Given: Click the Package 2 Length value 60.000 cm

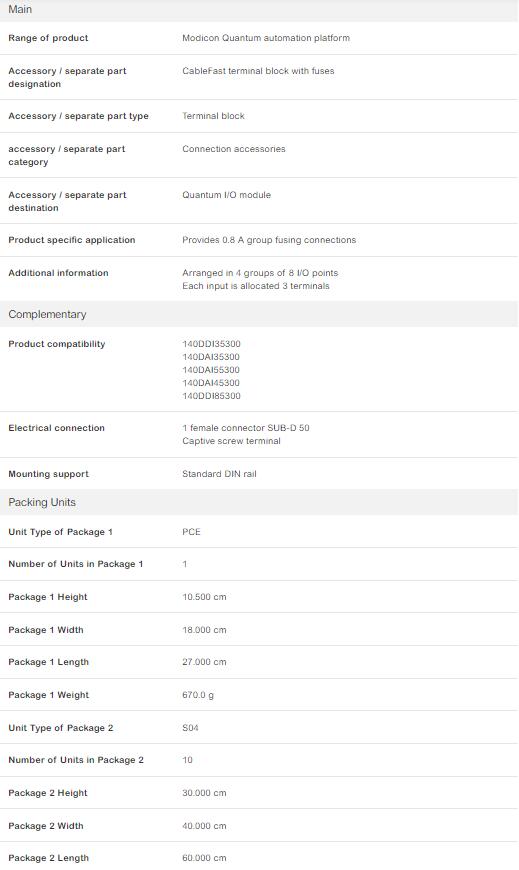Looking at the screenshot, I should tap(204, 858).
